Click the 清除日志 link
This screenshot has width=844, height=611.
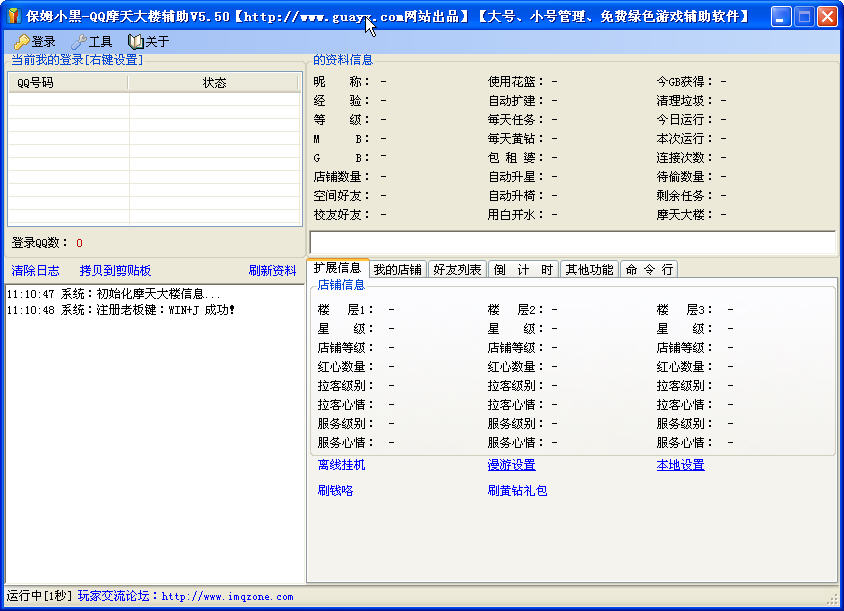coord(36,271)
